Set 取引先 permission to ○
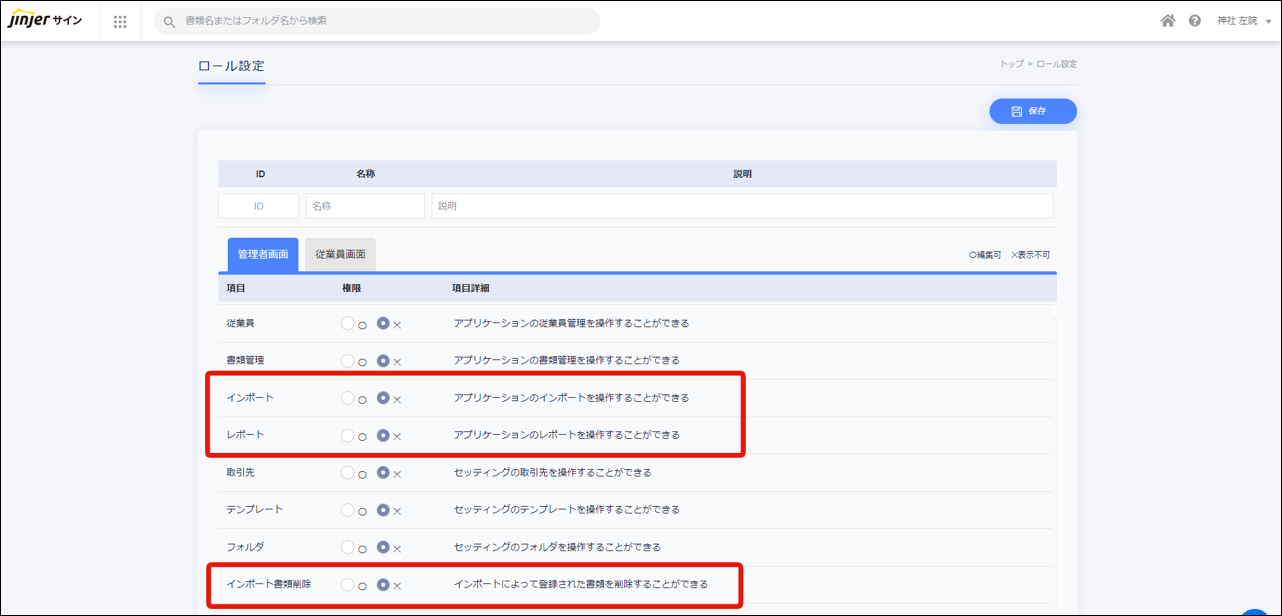 (x=348, y=473)
